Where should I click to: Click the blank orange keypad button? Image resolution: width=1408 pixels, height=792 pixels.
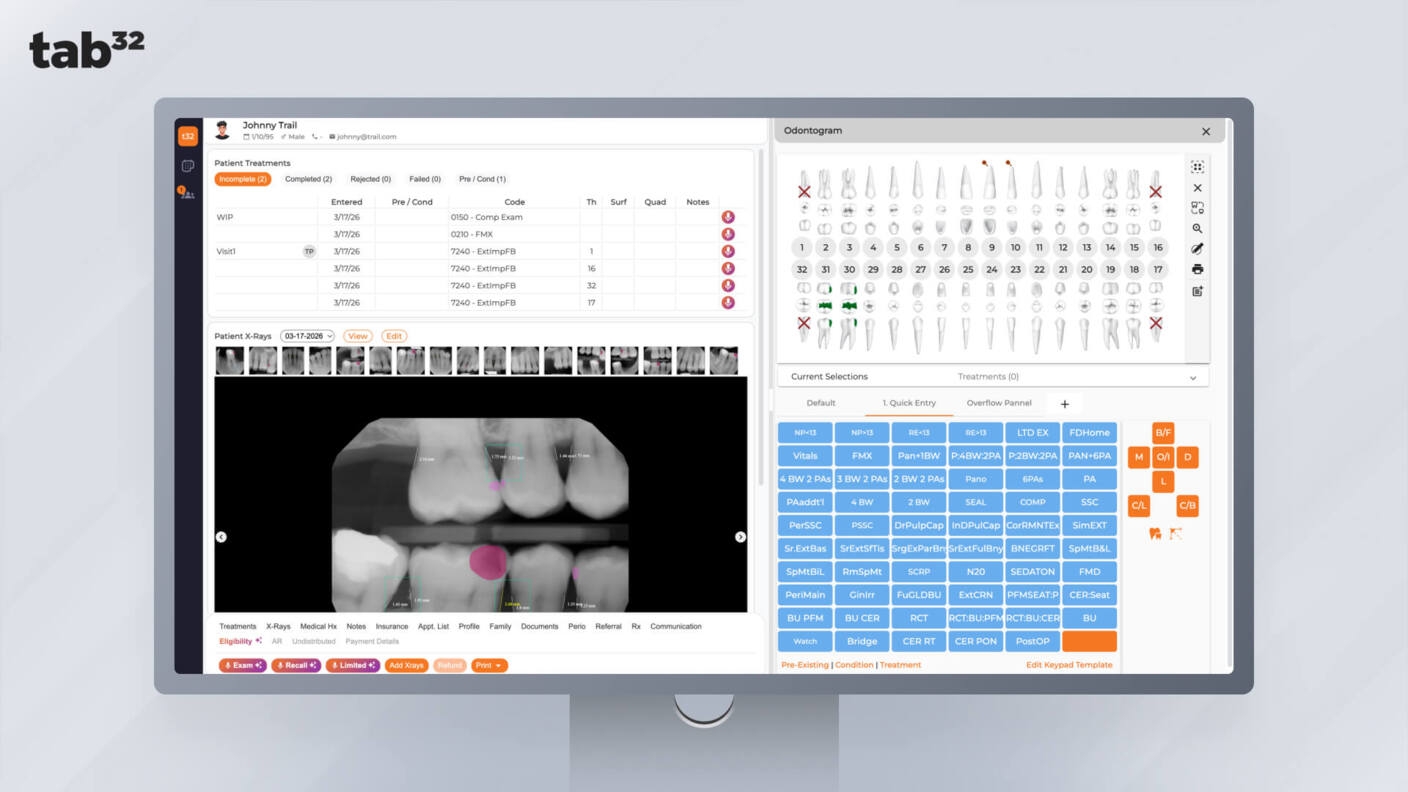[x=1089, y=641]
